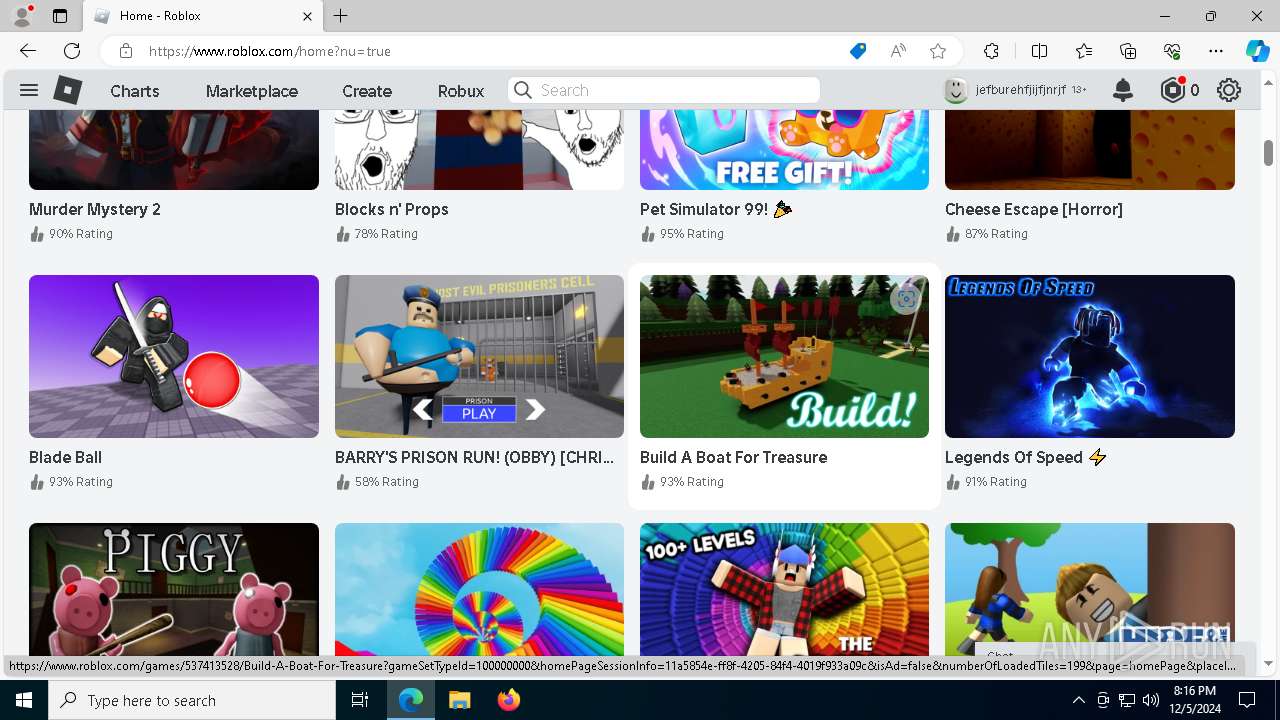The image size is (1280, 720).
Task: Open the Favorites list
Action: point(1084,51)
